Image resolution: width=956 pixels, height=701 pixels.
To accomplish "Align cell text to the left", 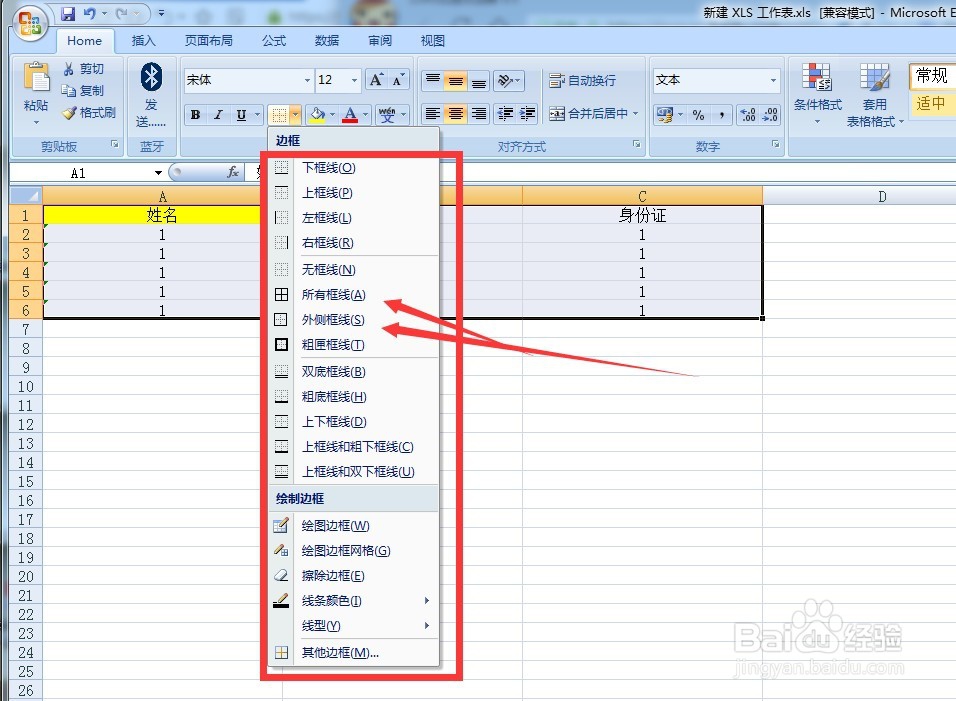I will point(433,113).
